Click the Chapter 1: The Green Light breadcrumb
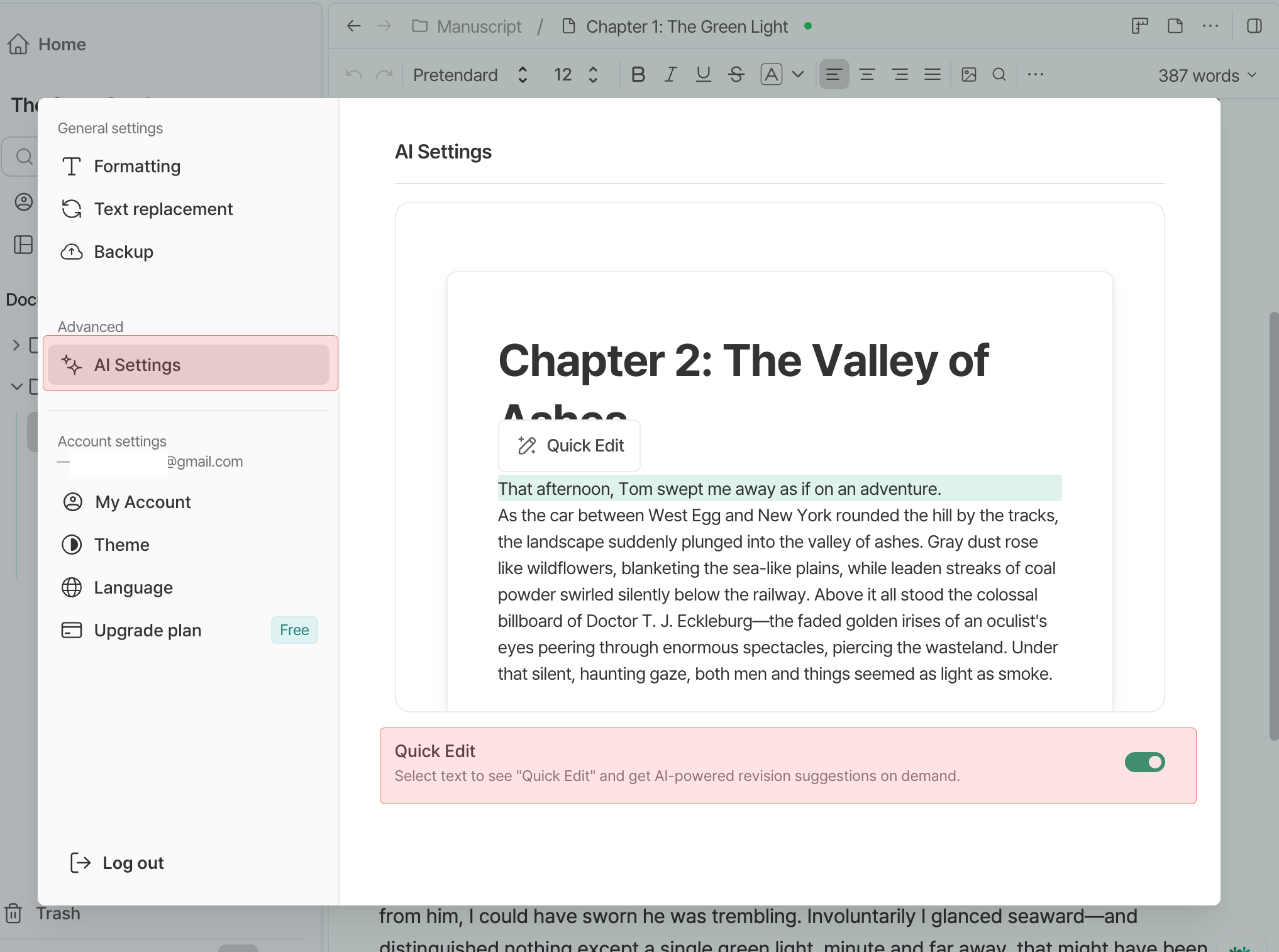Viewport: 1279px width, 952px height. 675,26
